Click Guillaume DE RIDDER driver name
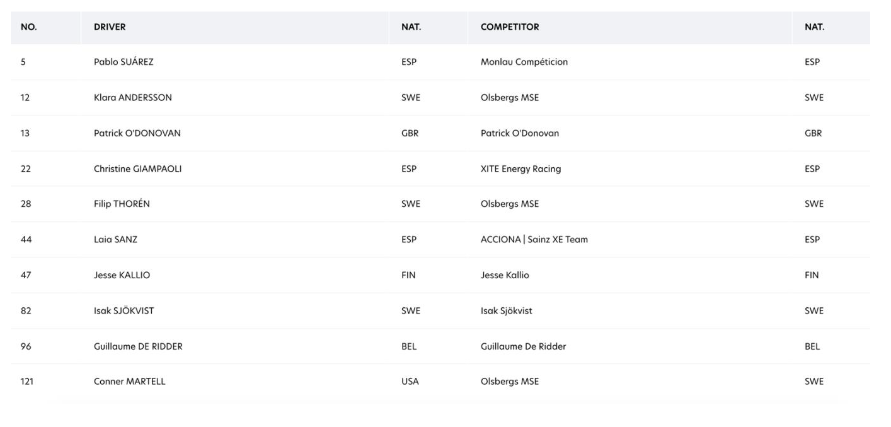This screenshot has height=427, width=891. tap(138, 346)
